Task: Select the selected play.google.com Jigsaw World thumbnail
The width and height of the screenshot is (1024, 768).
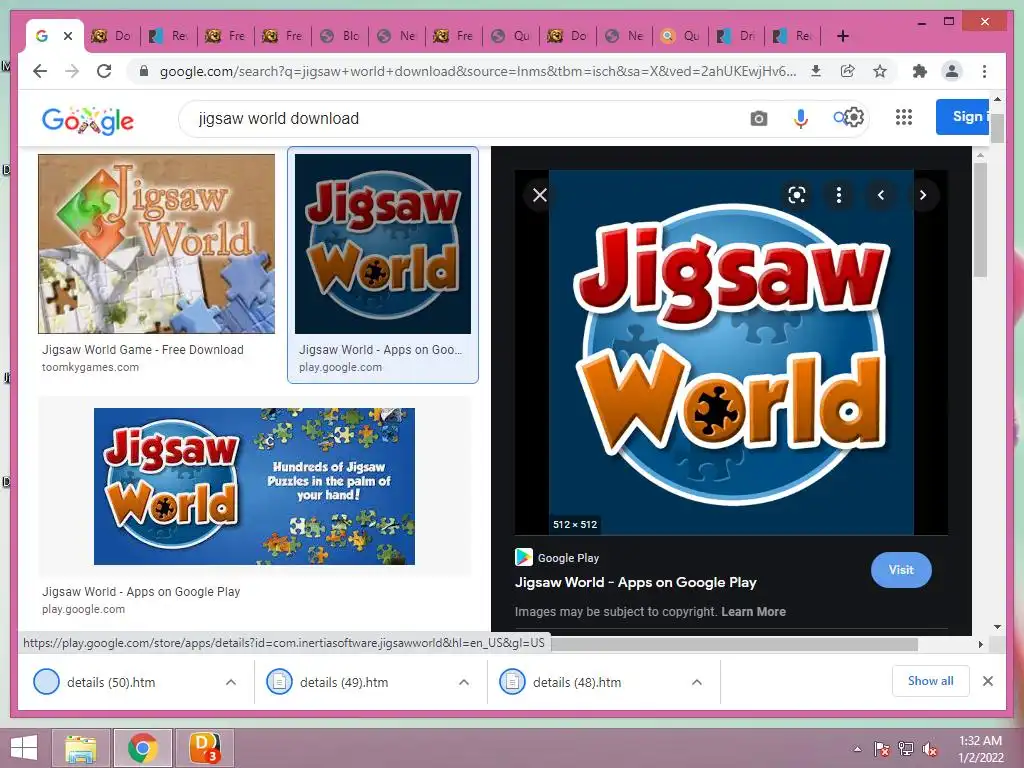Action: click(x=383, y=244)
